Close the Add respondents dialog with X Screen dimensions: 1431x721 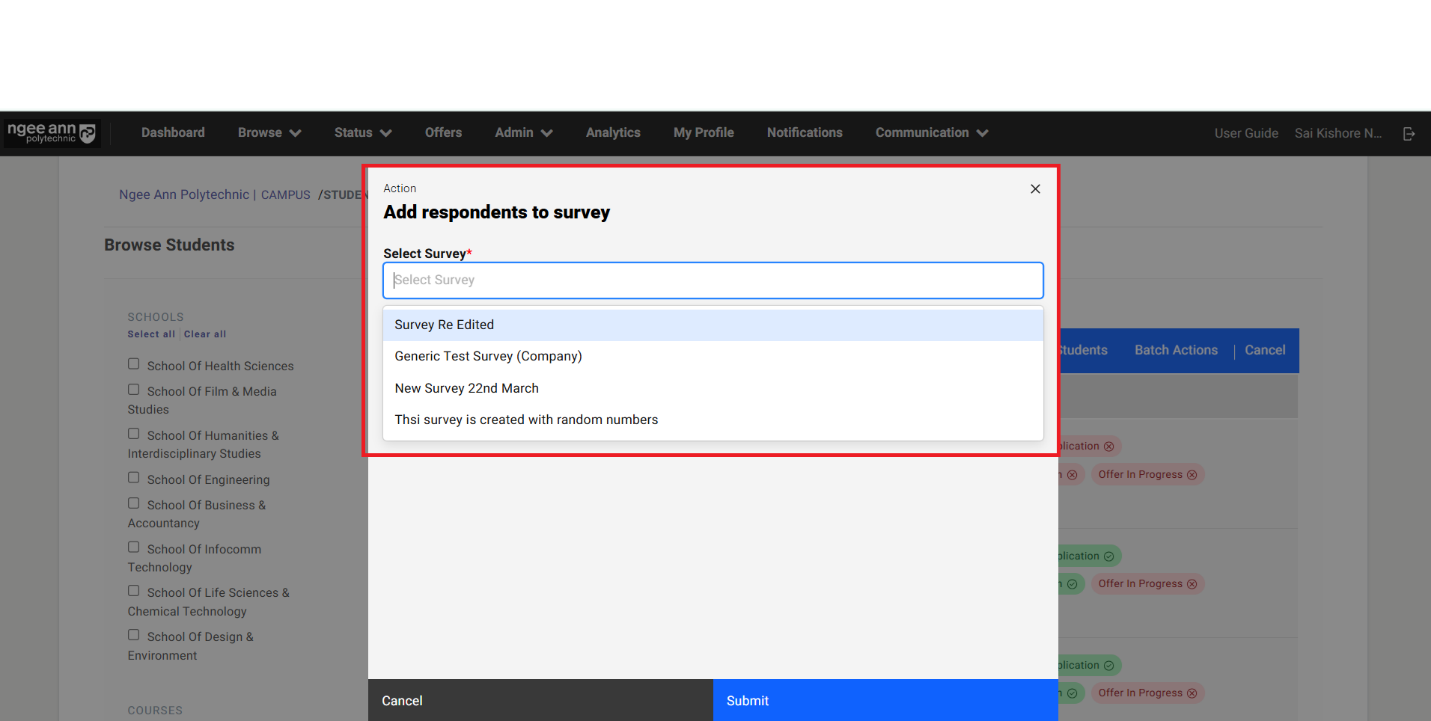(x=1035, y=189)
